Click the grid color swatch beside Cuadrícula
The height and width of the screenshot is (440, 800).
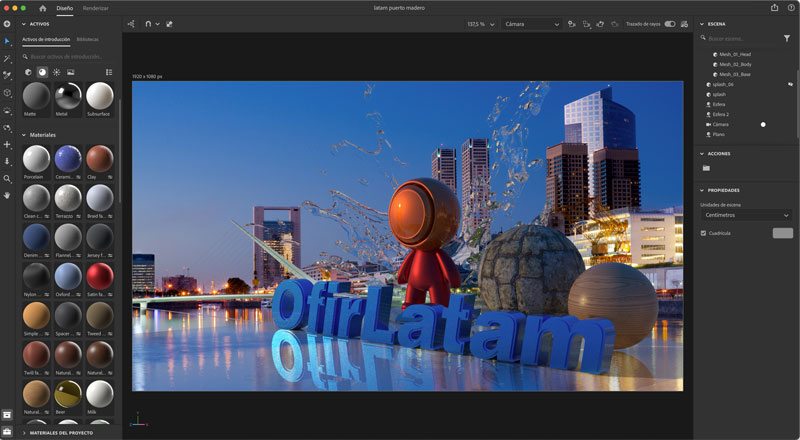pos(783,233)
